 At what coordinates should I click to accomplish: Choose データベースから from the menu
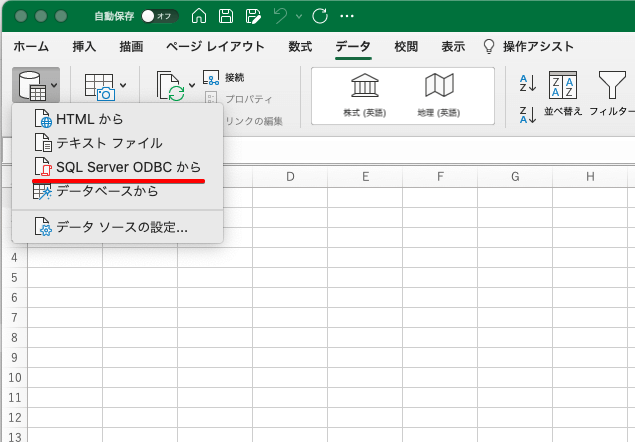point(117,191)
